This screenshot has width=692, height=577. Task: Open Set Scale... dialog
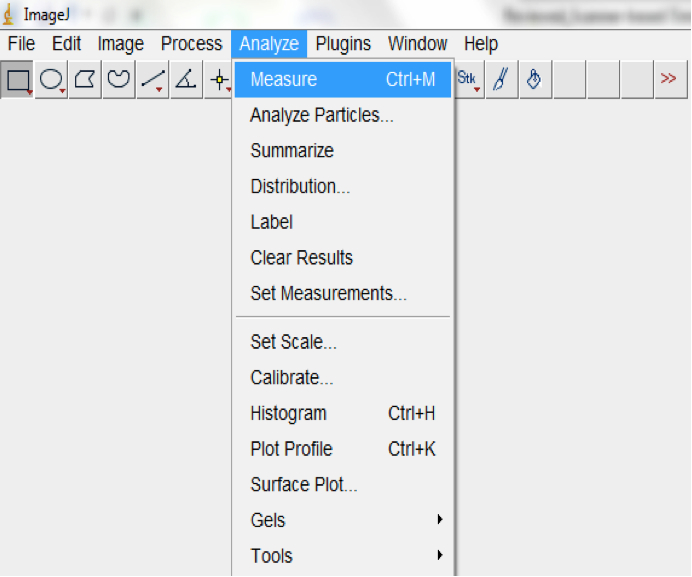pyautogui.click(x=343, y=342)
